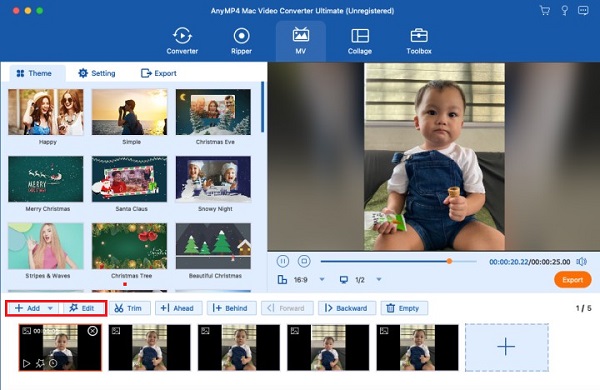Expand the 1/2 display dropdown
The image size is (600, 390).
coord(379,279)
